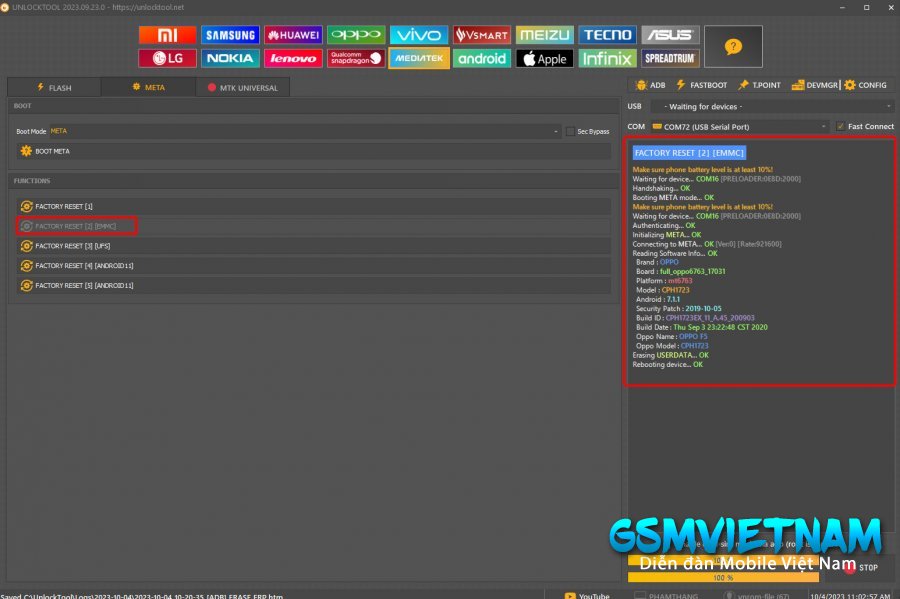Click the 'Build ID' log line
The height and width of the screenshot is (599, 900).
click(695, 318)
